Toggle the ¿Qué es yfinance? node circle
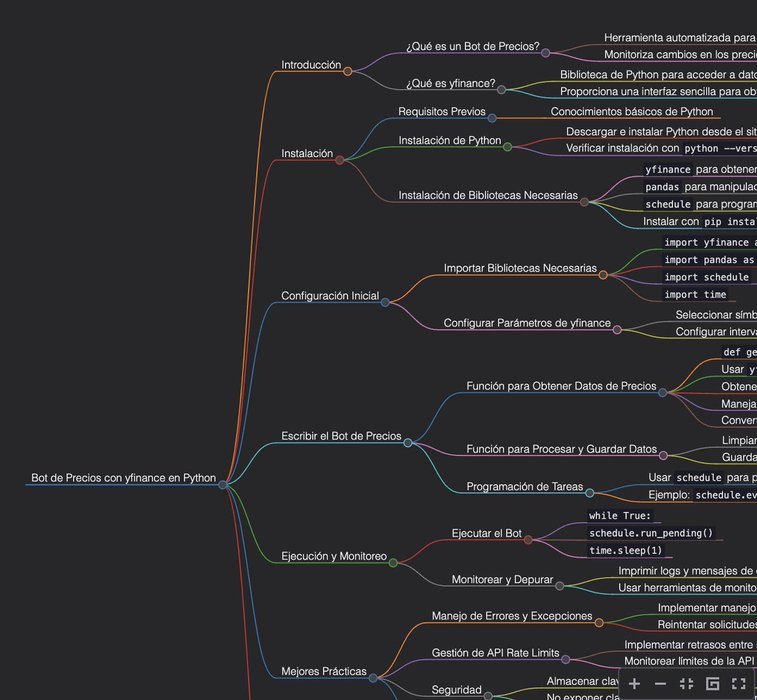The width and height of the screenshot is (757, 700). [x=502, y=90]
